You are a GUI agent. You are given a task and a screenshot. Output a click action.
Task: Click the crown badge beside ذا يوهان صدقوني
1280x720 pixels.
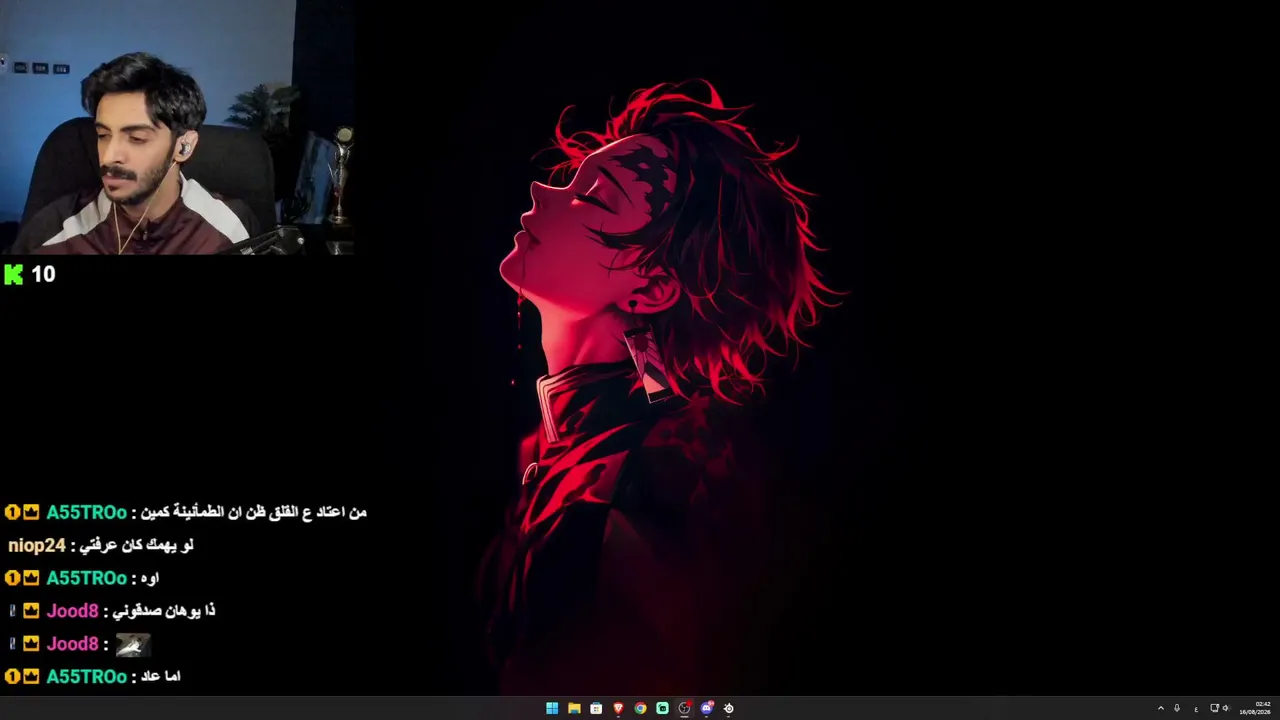pyautogui.click(x=31, y=611)
